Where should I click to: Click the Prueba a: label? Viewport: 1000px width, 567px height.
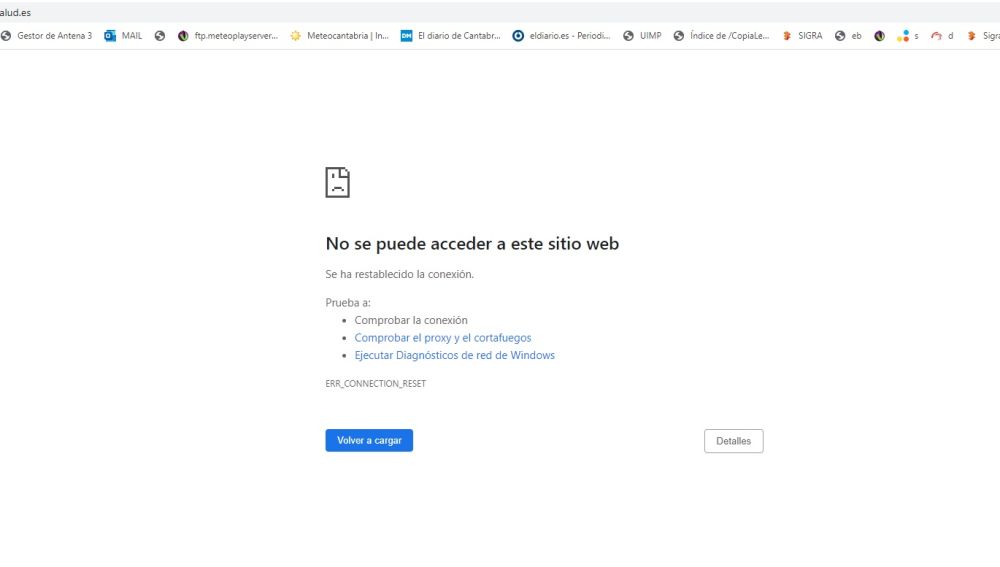tap(348, 302)
